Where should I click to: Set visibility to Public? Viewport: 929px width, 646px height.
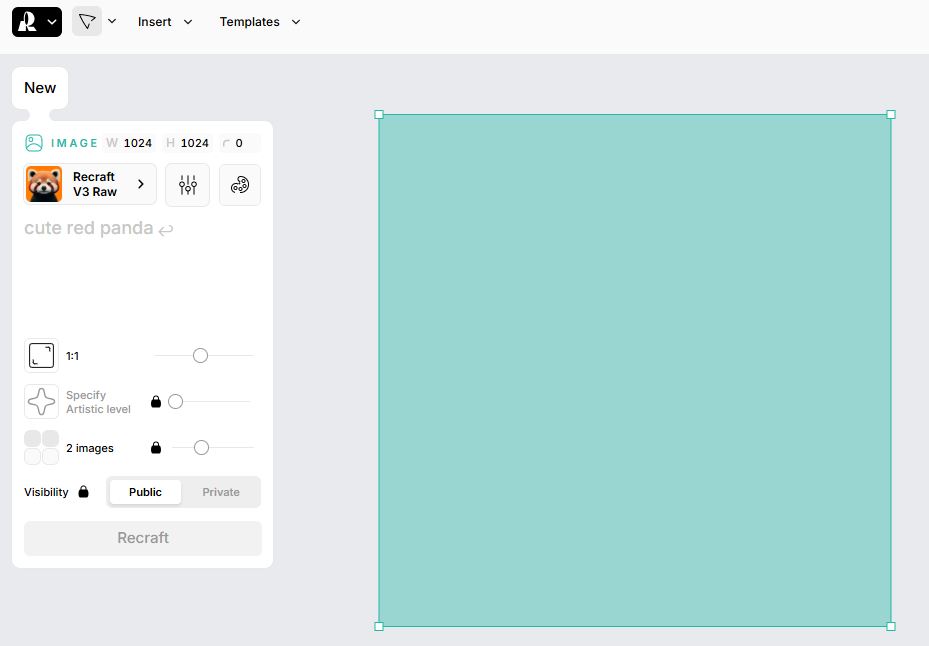pos(145,492)
